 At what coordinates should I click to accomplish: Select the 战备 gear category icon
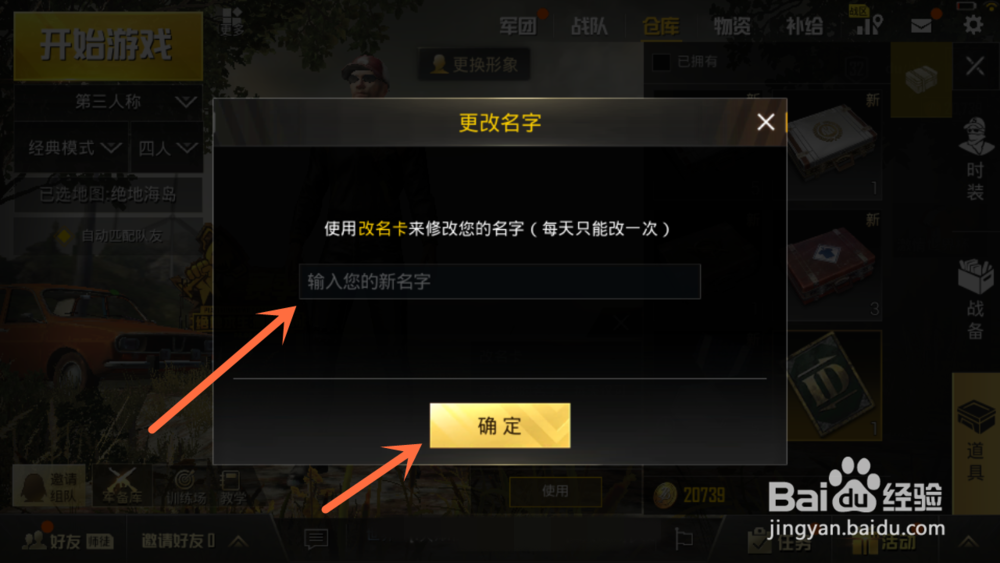point(975,299)
